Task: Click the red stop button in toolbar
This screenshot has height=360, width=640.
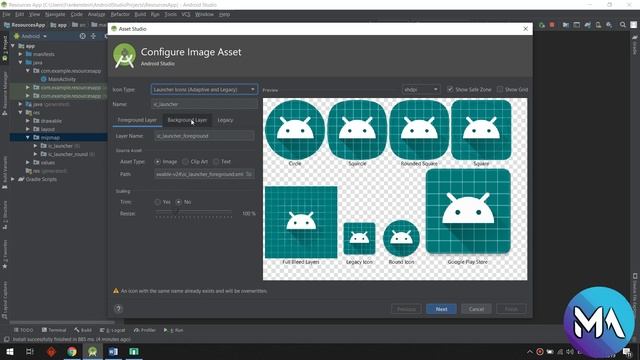Action: pyautogui.click(x=552, y=25)
